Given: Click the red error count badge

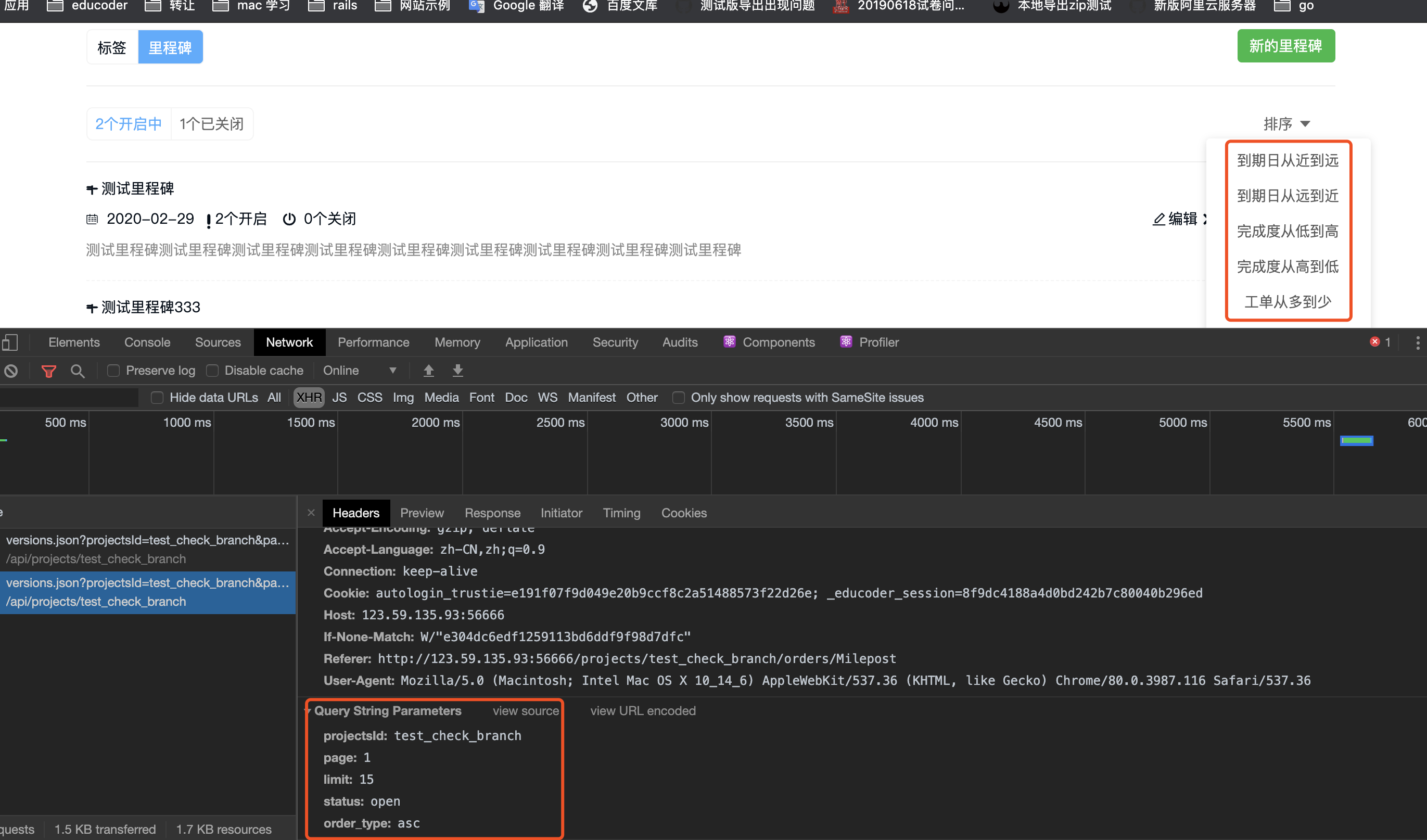Looking at the screenshot, I should click(x=1381, y=342).
